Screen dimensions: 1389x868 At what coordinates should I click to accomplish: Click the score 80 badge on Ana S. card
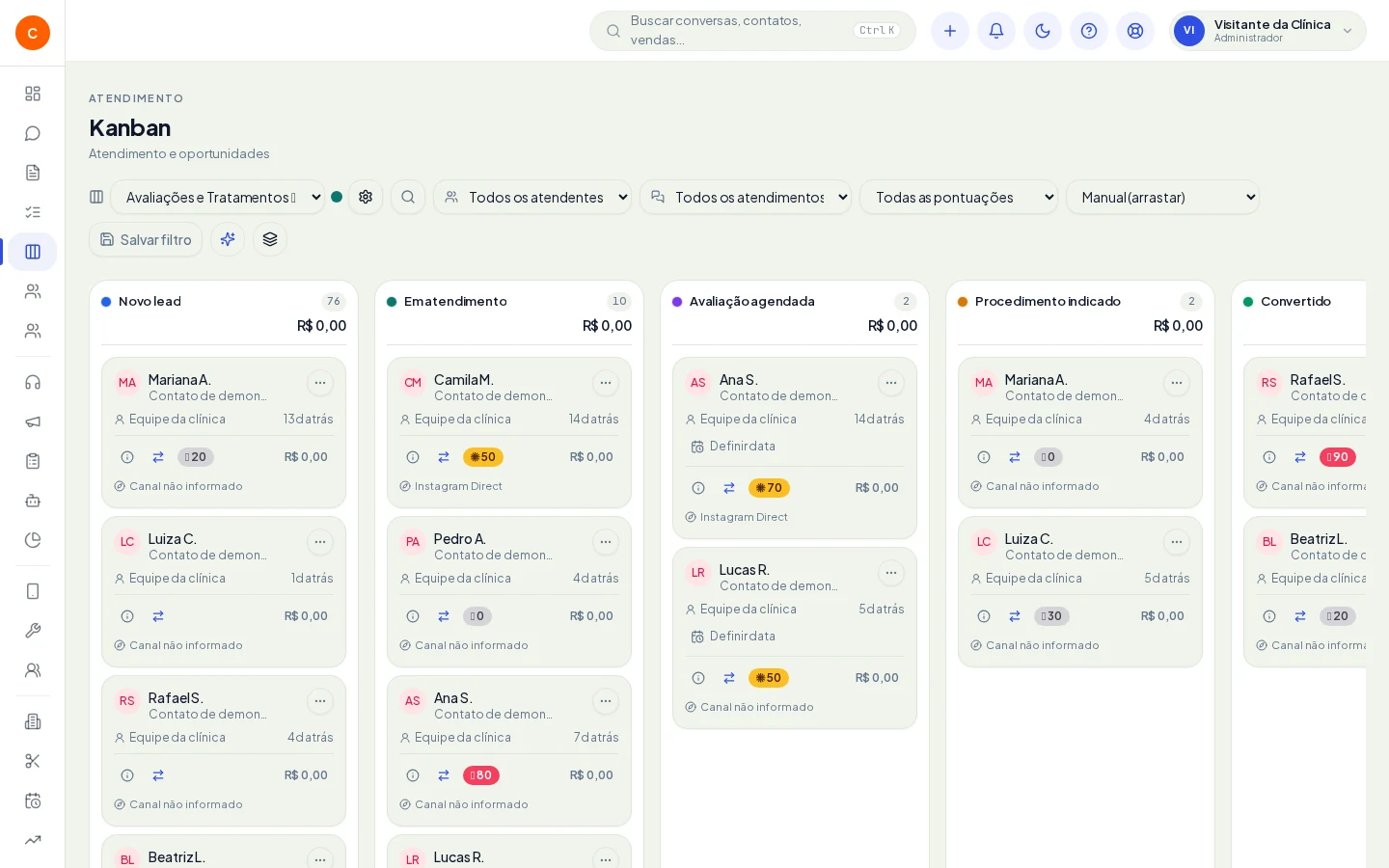coord(481,775)
